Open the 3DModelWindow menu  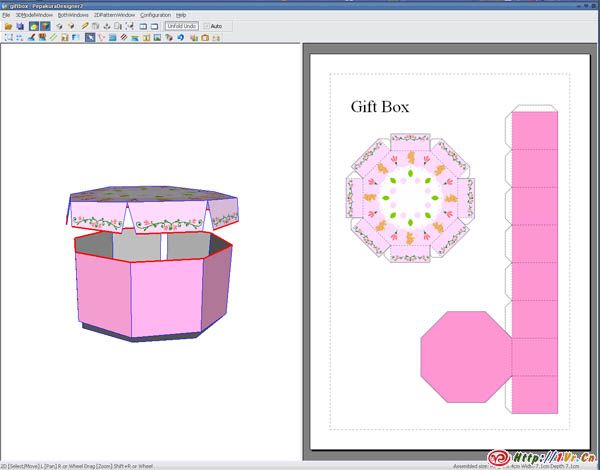[x=34, y=15]
